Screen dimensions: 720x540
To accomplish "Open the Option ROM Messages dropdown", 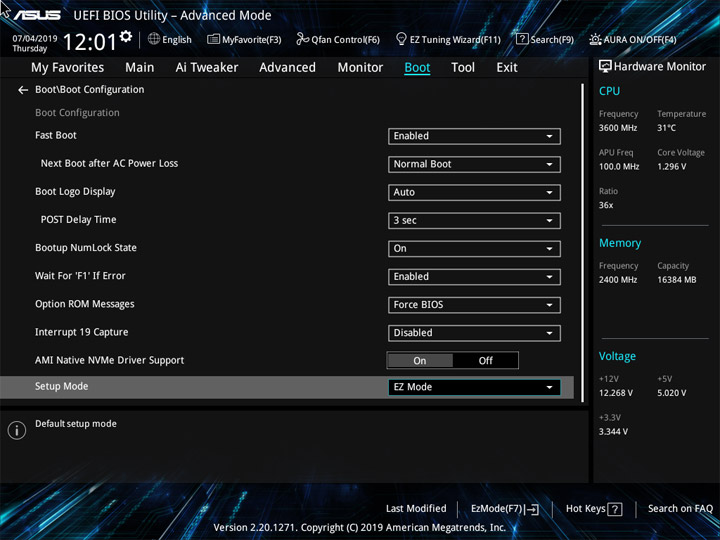I will (x=474, y=305).
